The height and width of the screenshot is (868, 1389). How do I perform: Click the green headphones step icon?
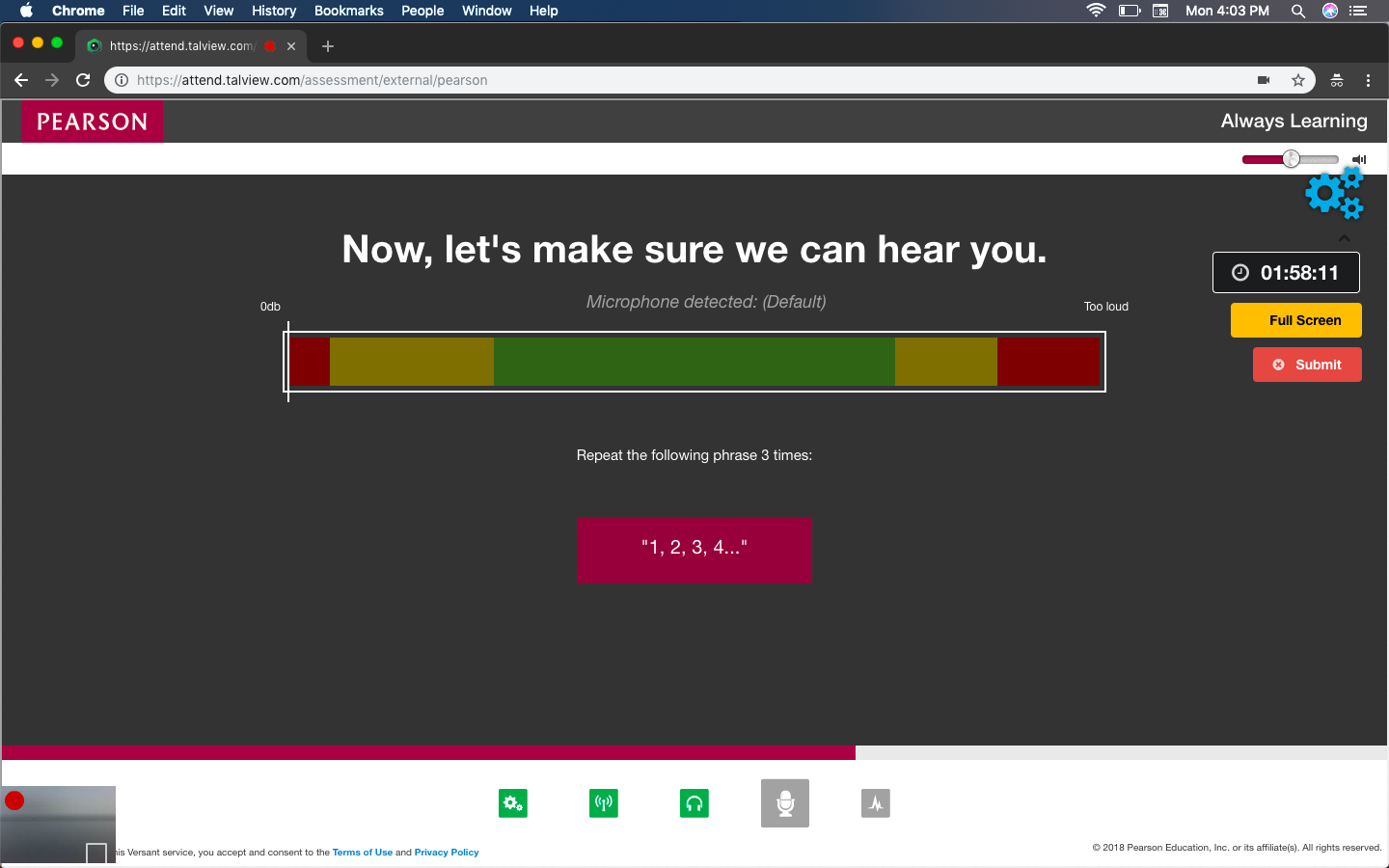[694, 803]
